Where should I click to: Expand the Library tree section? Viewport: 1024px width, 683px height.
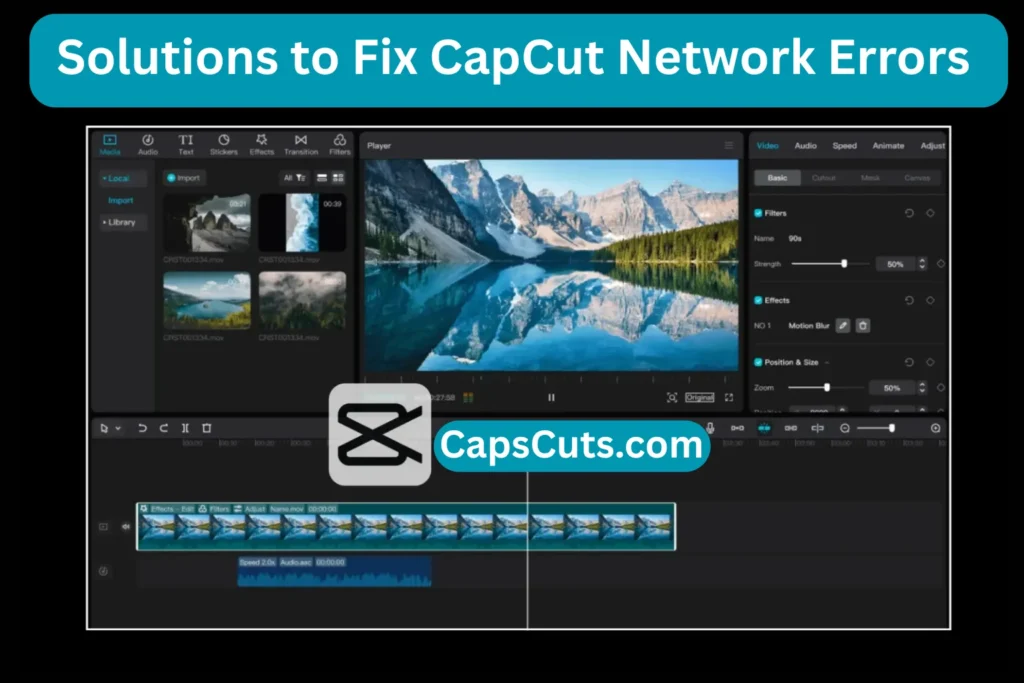(104, 223)
